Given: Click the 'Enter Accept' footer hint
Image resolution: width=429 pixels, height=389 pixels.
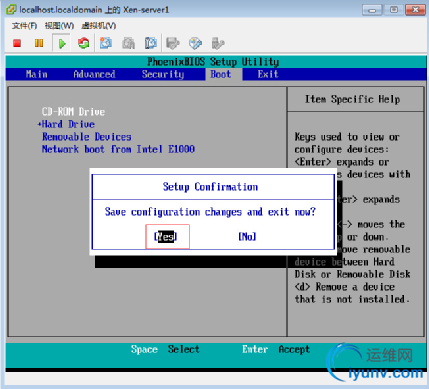Looking at the screenshot, I should click(276, 349).
